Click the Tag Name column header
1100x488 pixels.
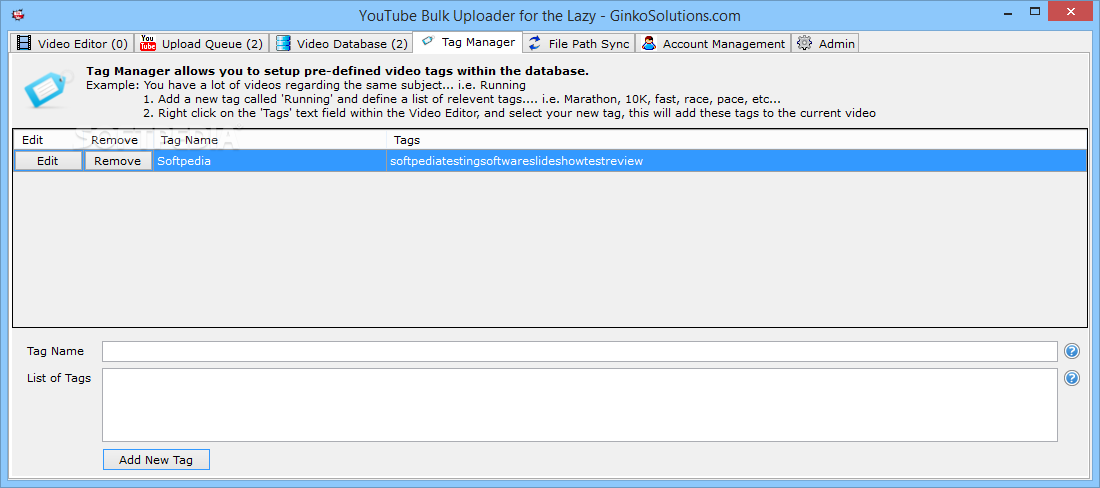tap(270, 140)
